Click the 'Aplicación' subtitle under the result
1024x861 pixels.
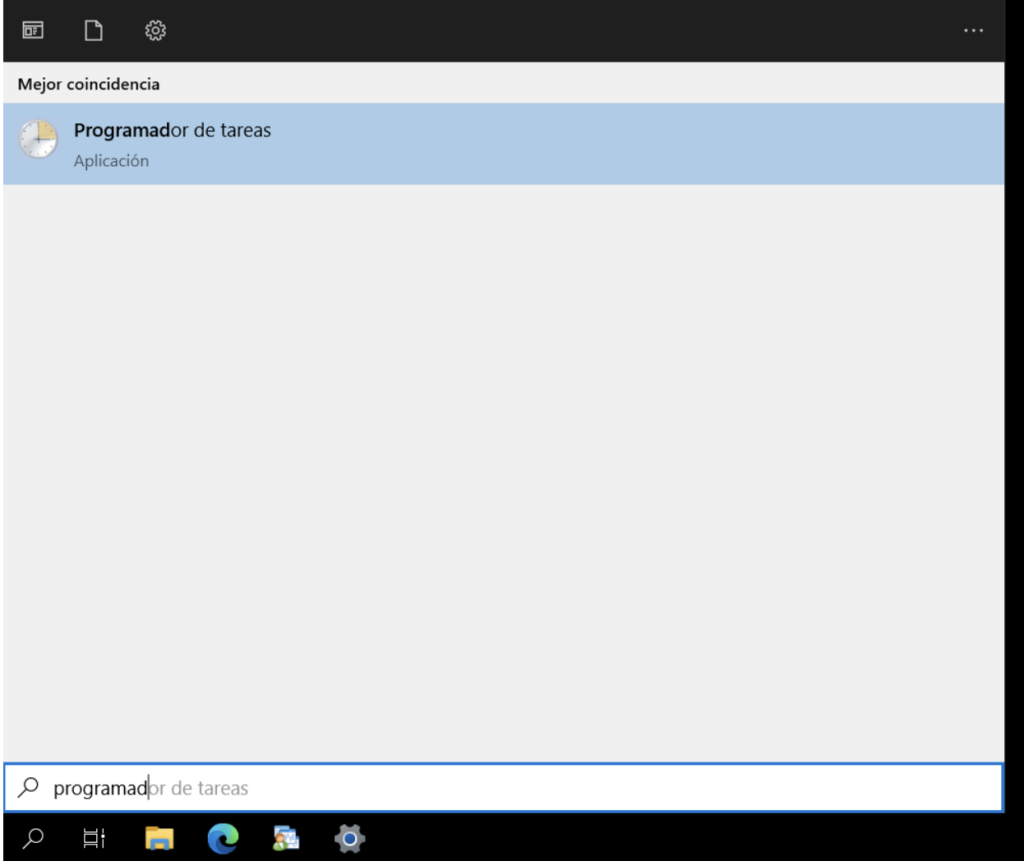coord(111,161)
